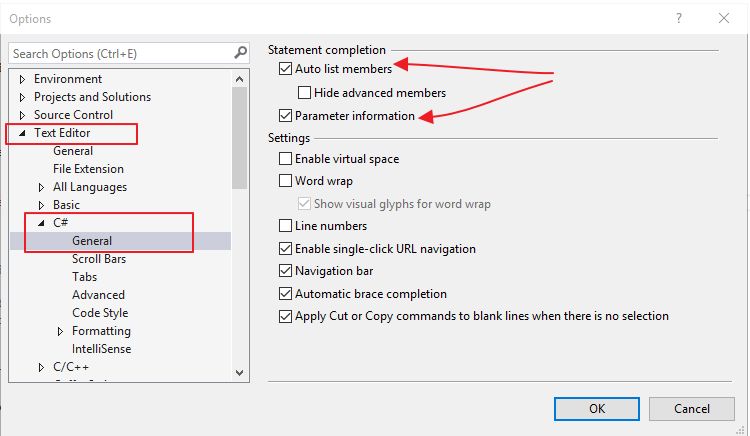Select File Extension tree item
750x436 pixels.
click(88, 169)
